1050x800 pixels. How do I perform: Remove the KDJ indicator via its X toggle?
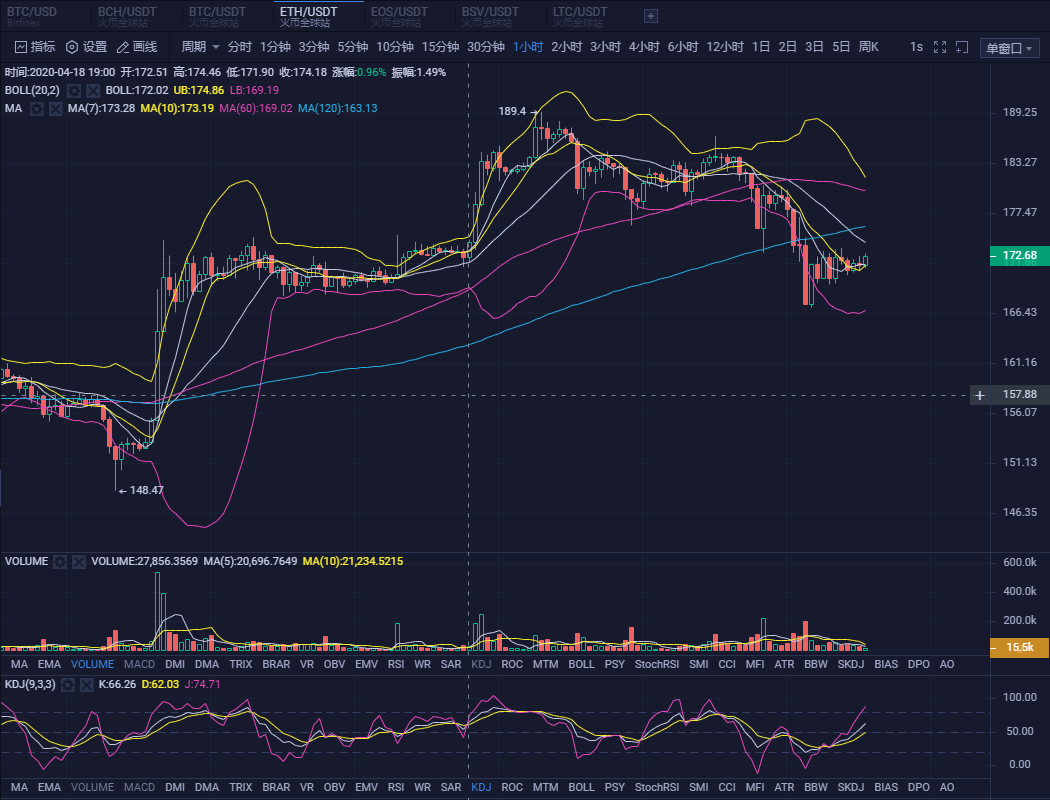coord(88,685)
